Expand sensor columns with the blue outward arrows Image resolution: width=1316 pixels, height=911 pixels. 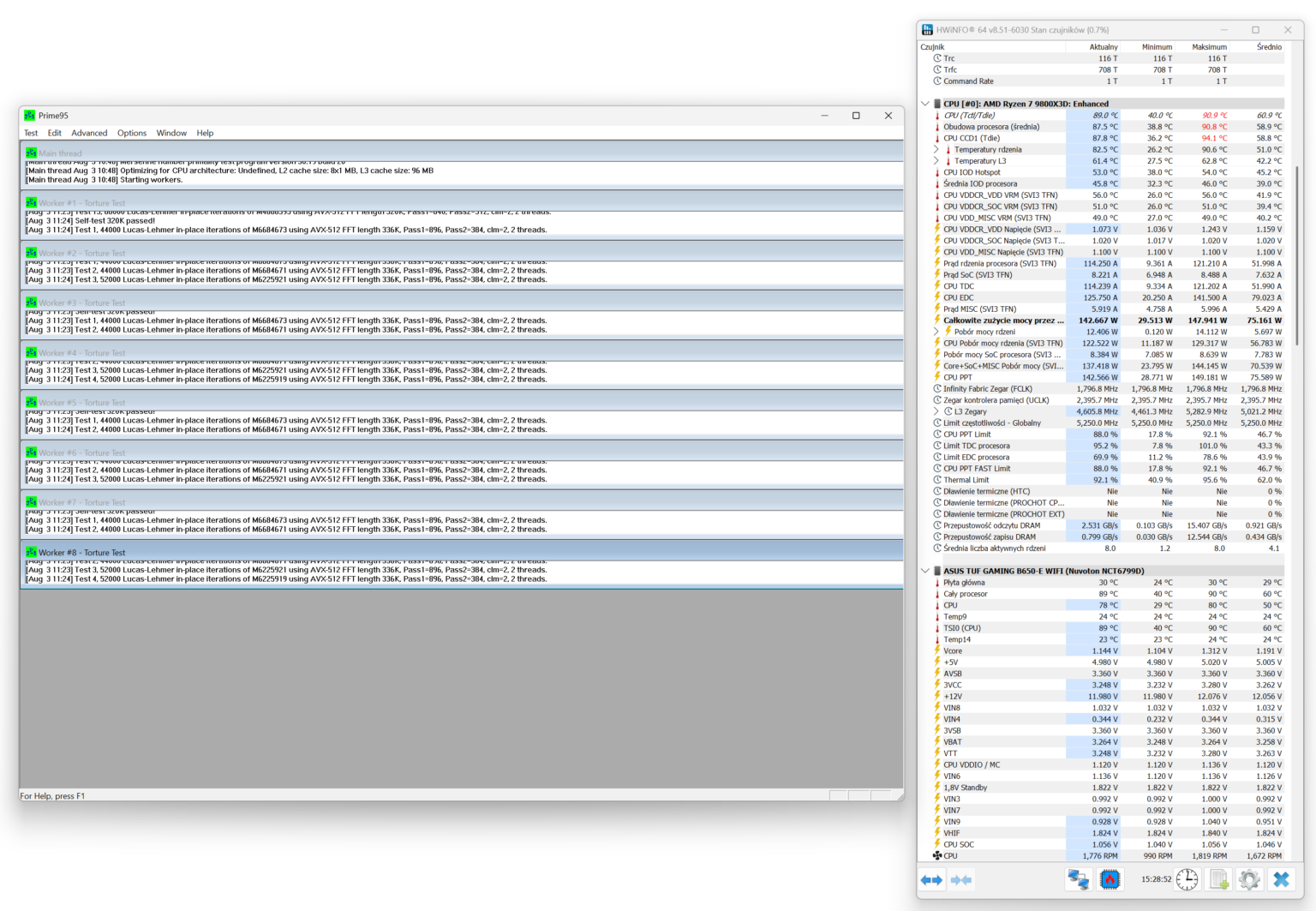click(x=931, y=880)
